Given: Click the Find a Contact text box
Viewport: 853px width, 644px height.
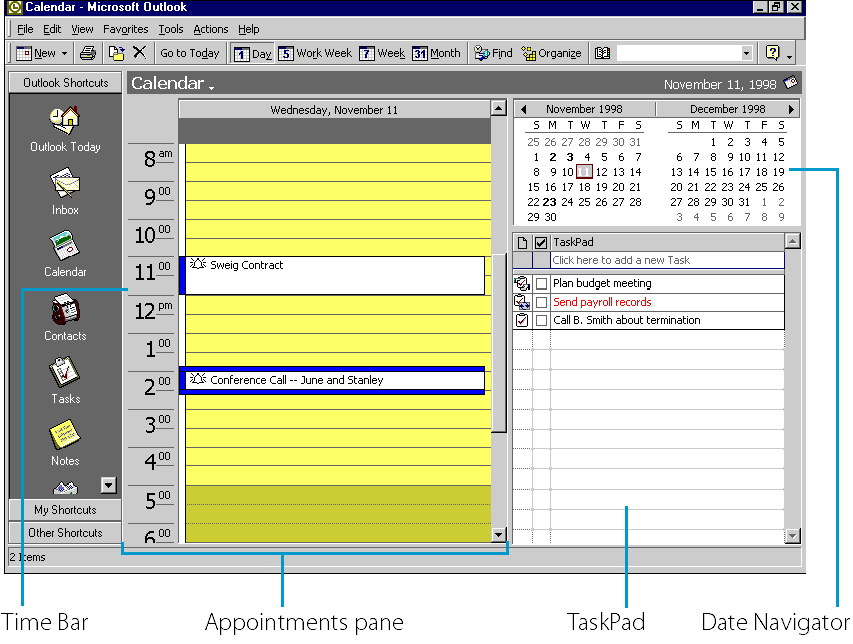Looking at the screenshot, I should (678, 53).
